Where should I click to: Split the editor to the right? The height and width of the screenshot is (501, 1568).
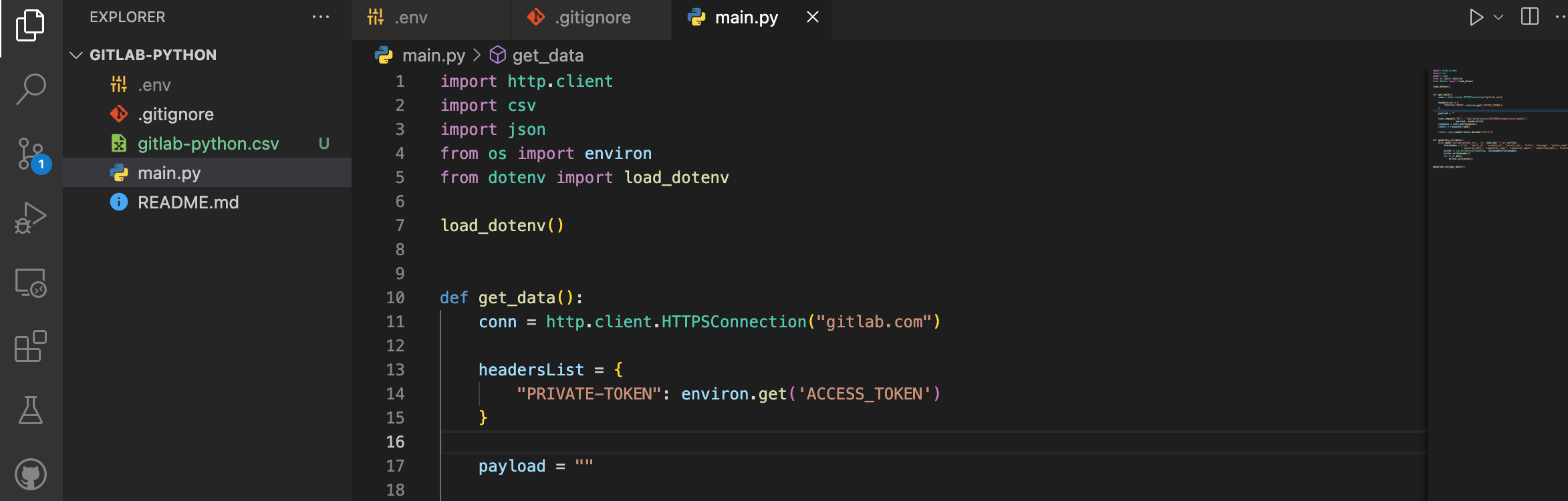click(1529, 17)
